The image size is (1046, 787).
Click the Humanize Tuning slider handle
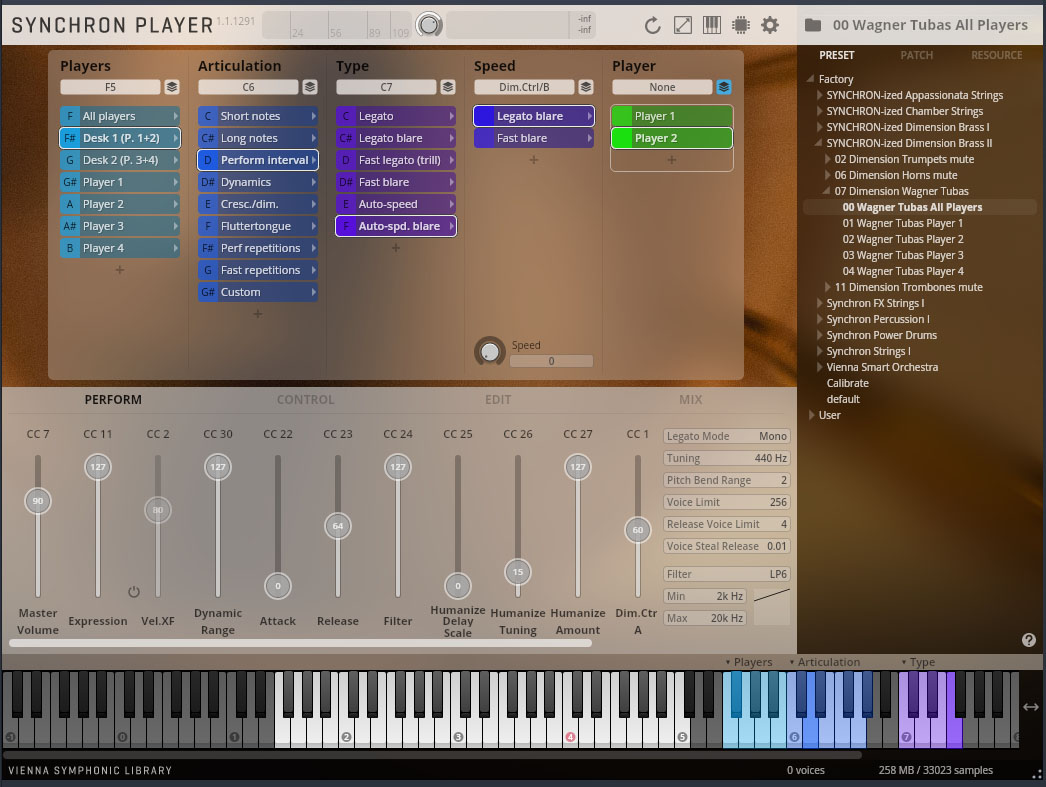[518, 572]
